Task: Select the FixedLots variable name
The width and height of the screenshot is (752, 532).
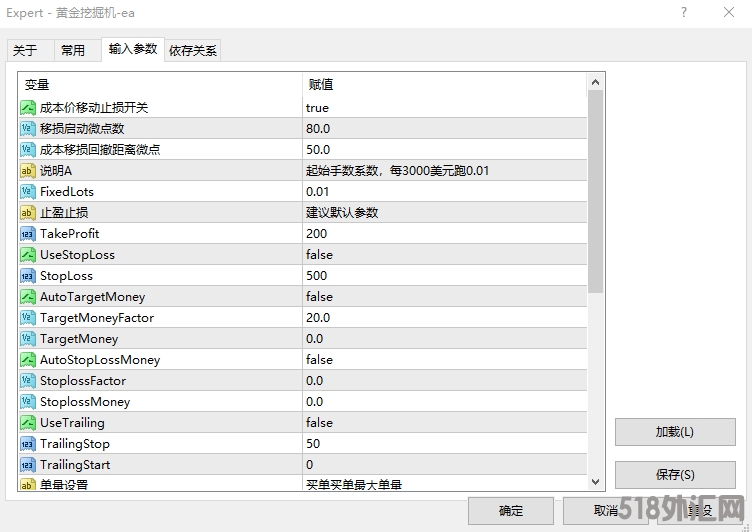Action: [x=67, y=192]
